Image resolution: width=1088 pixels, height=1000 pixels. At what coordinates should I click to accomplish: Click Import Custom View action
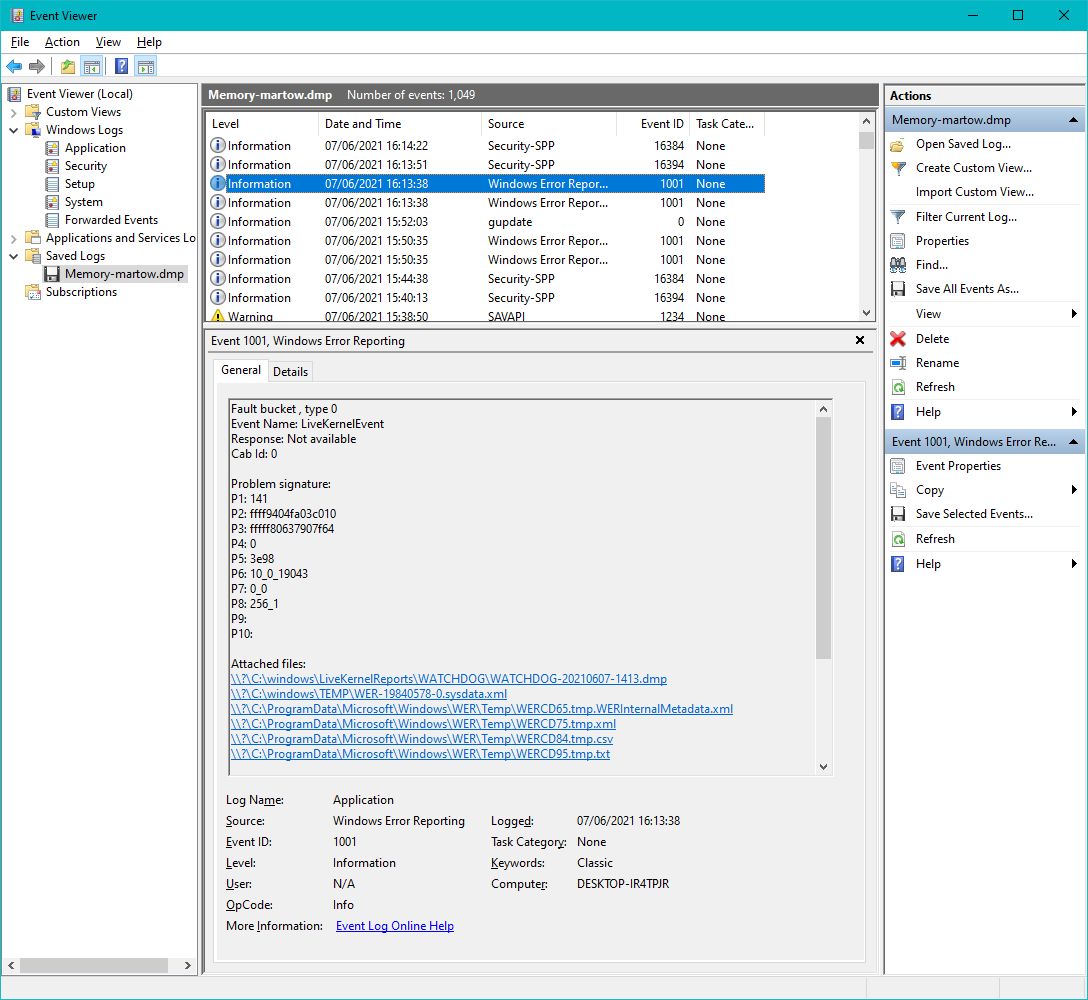(974, 192)
